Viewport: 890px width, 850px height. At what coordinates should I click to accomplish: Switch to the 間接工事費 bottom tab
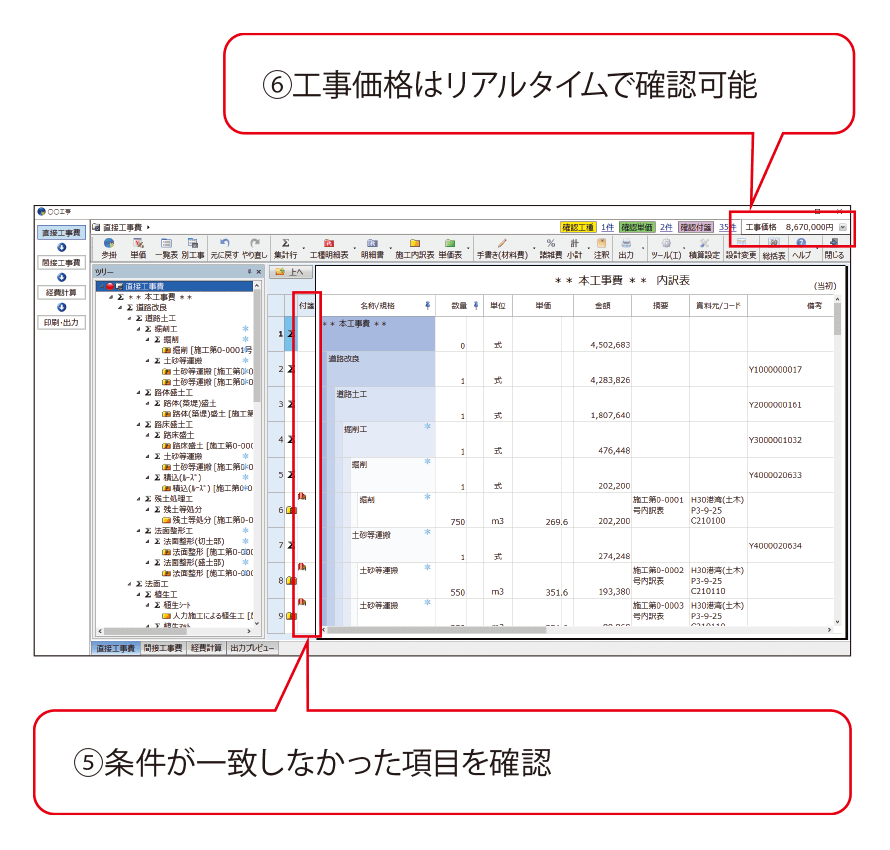click(x=163, y=648)
